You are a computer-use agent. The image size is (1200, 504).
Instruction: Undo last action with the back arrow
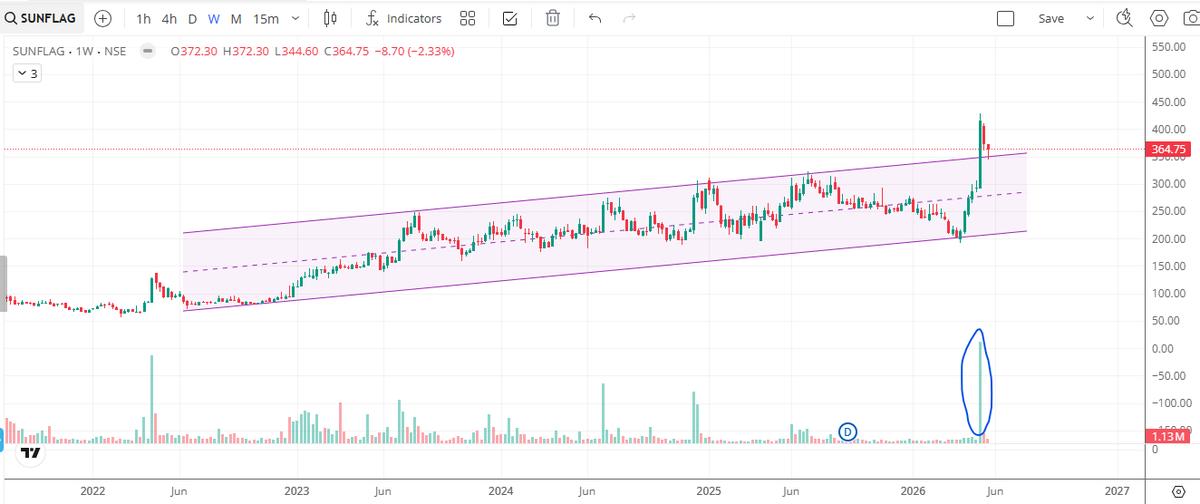click(x=595, y=18)
